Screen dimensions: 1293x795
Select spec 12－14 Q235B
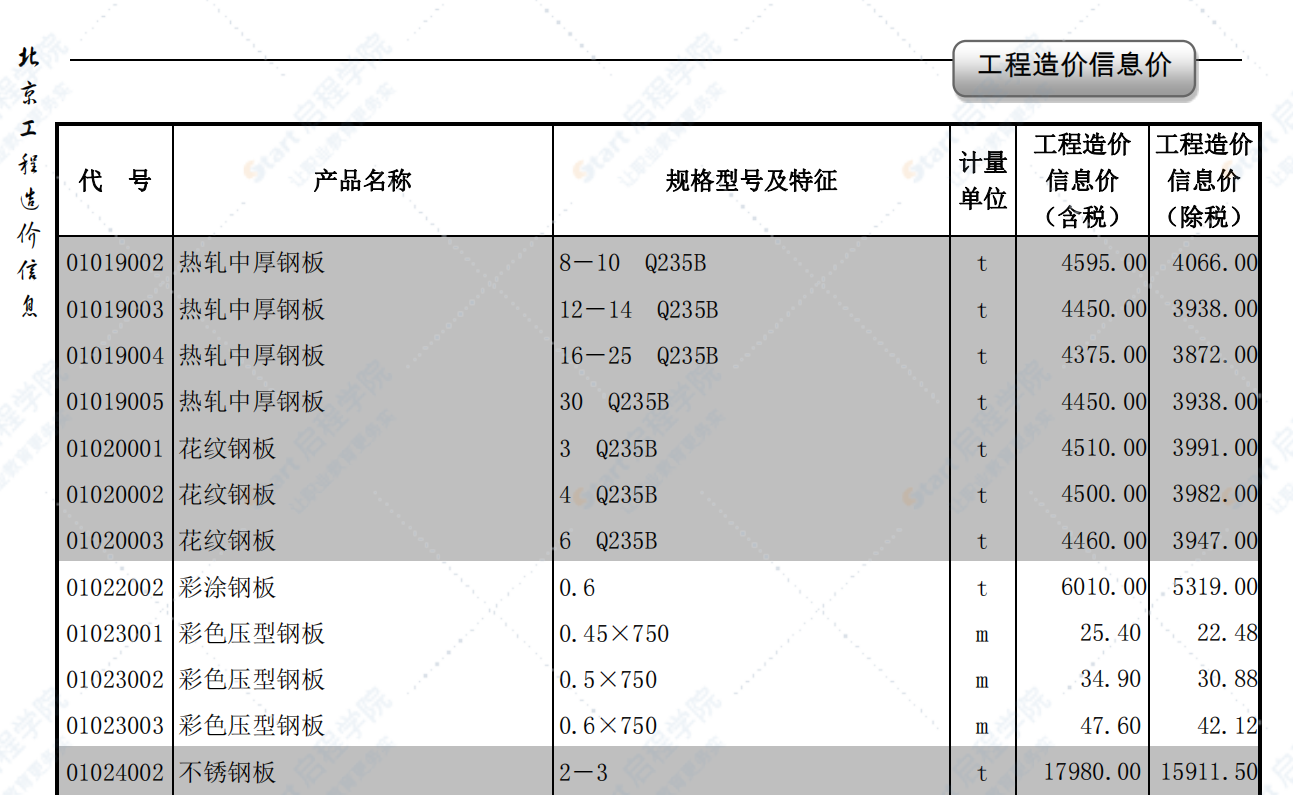pyautogui.click(x=639, y=310)
